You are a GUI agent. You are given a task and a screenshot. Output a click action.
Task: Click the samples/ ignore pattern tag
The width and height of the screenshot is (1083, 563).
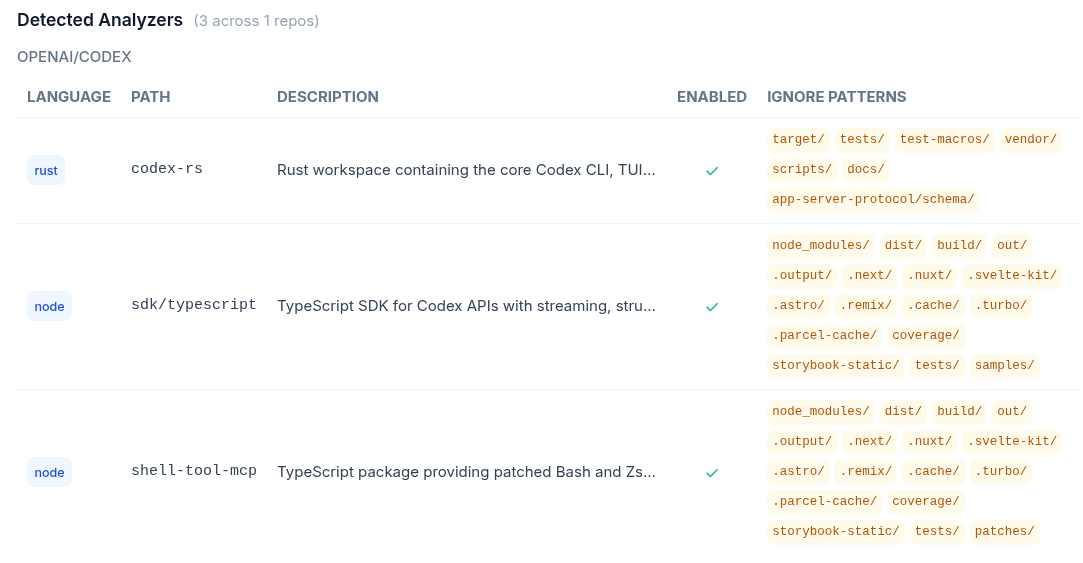point(1004,366)
